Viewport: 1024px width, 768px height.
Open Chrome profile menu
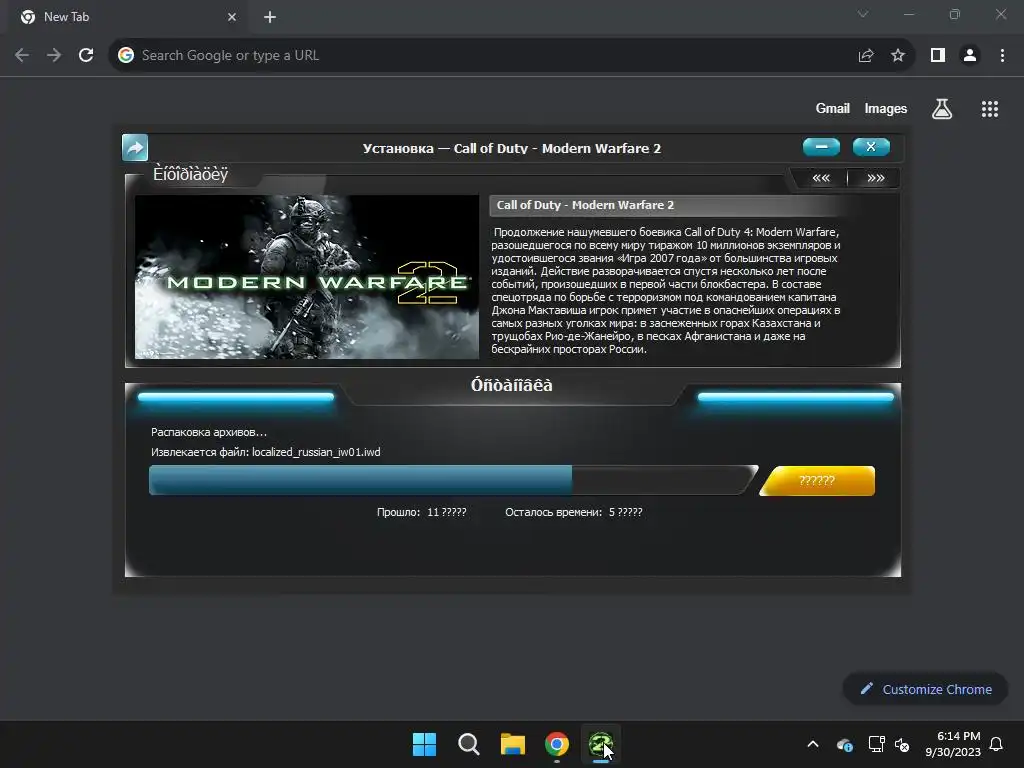pyautogui.click(x=970, y=56)
